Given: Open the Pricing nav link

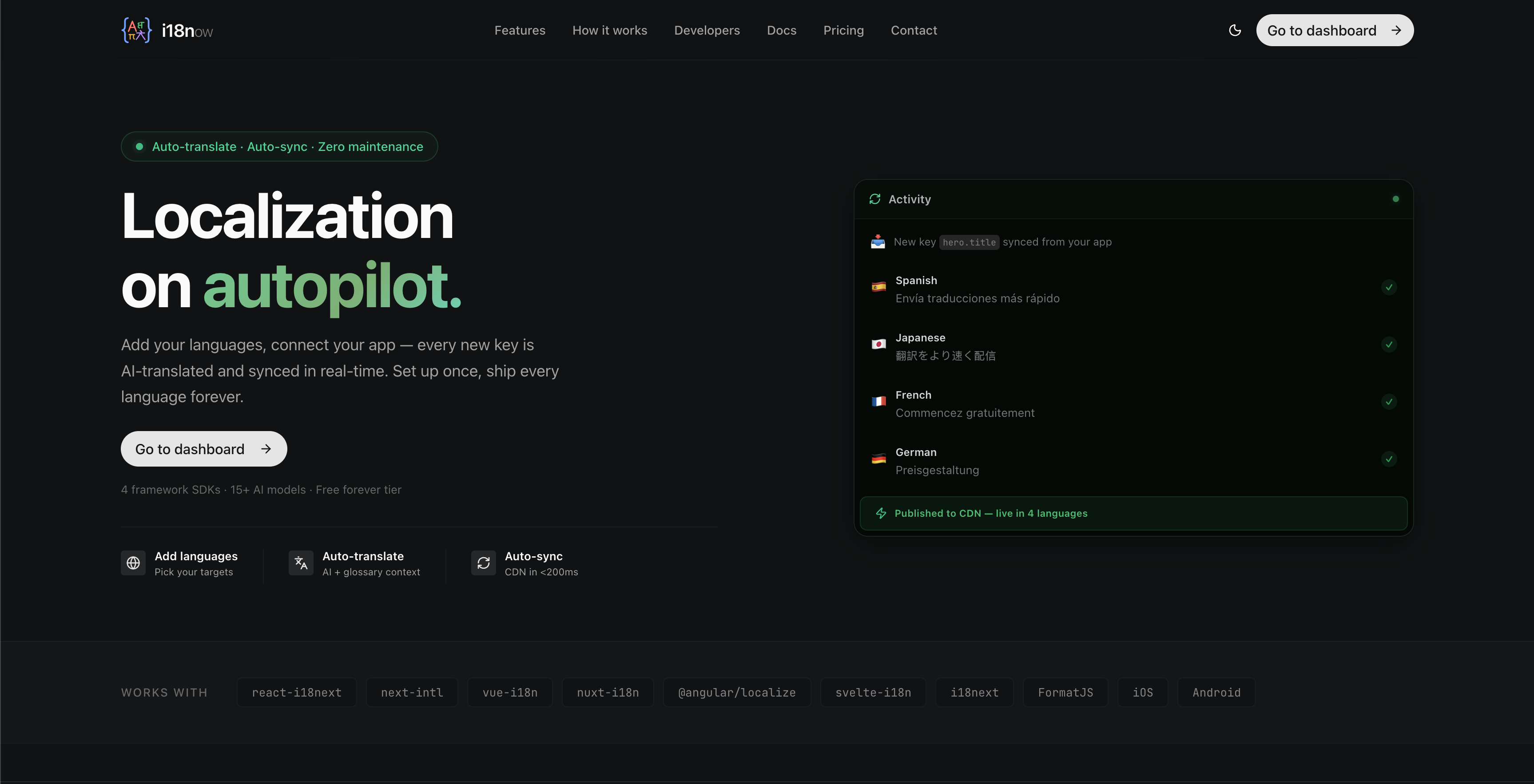Looking at the screenshot, I should coord(843,30).
